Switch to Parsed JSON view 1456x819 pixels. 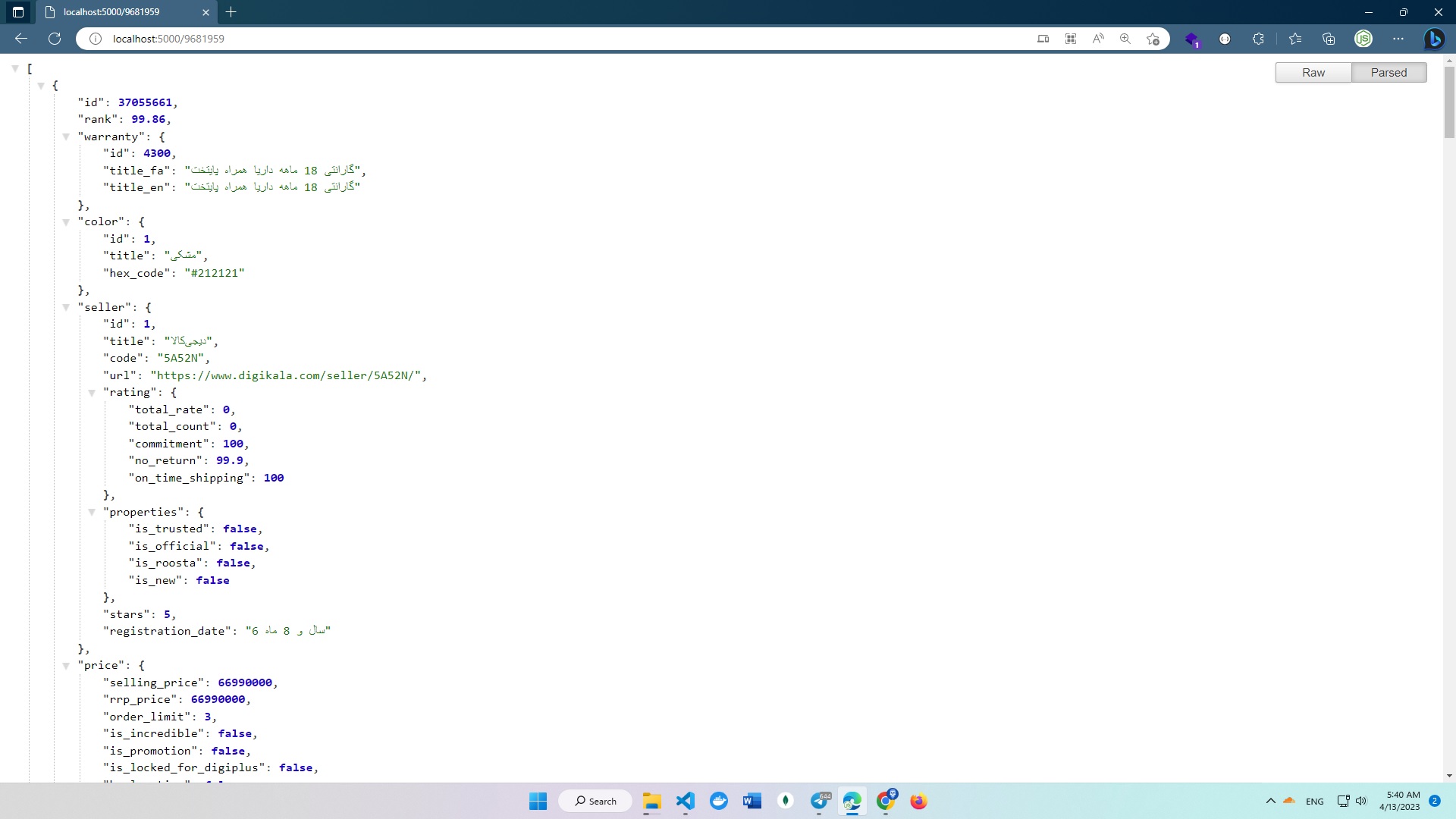pyautogui.click(x=1389, y=73)
